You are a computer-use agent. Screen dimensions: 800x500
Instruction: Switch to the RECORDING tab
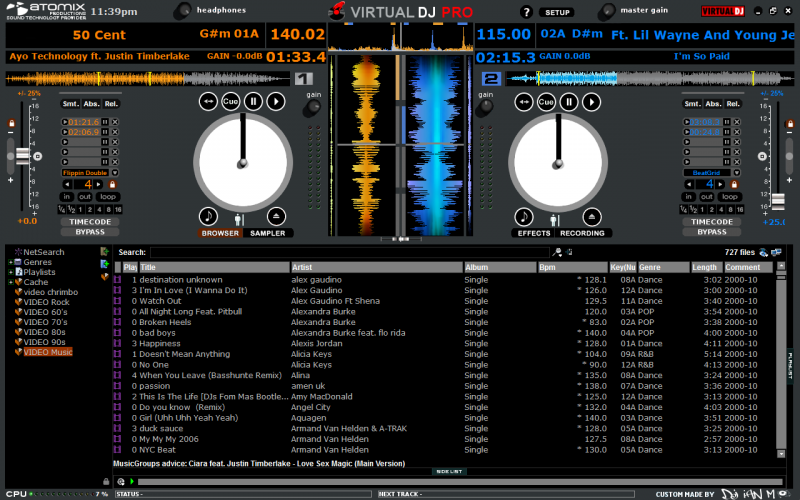tap(582, 233)
